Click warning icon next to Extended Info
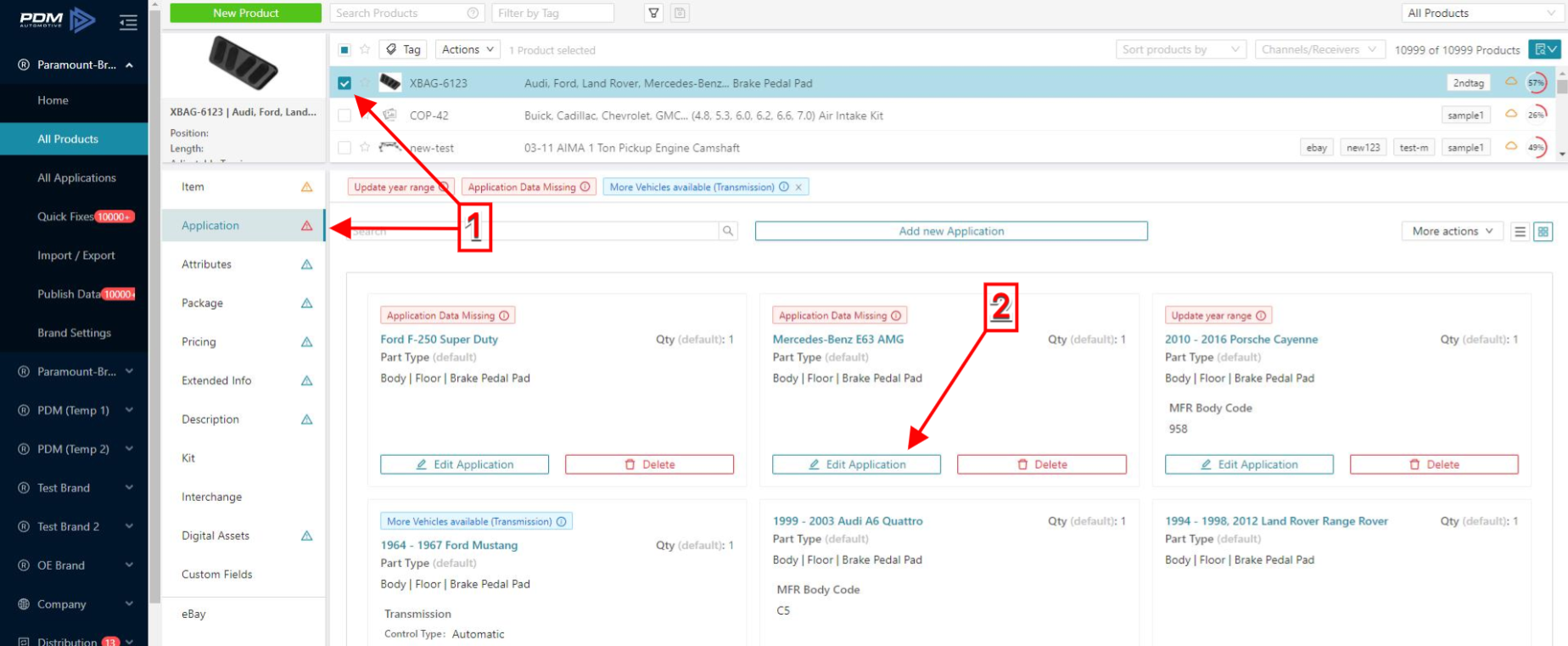Screen dimensions: 1568x646 (307, 380)
